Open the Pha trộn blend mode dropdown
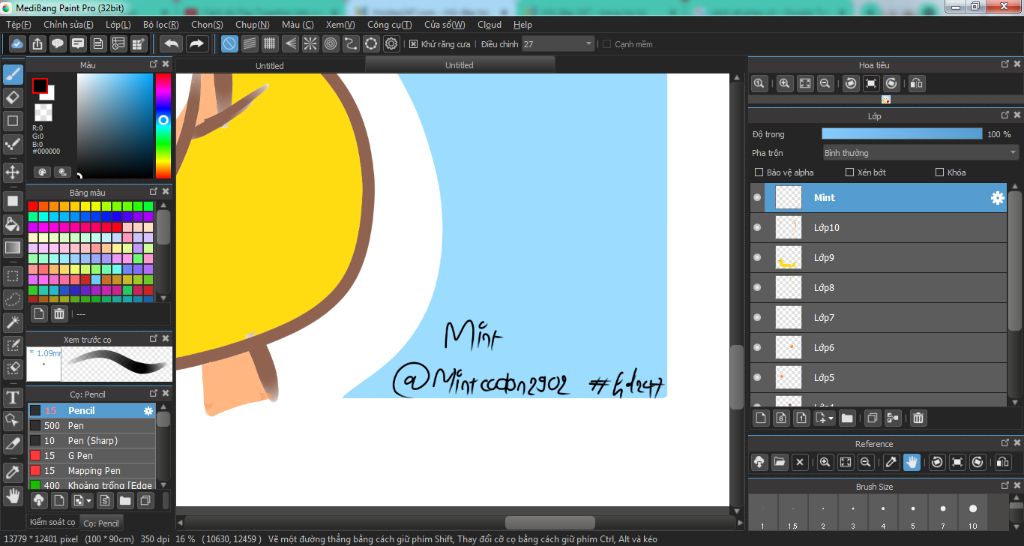Viewport: 1024px width, 546px height. click(920, 153)
